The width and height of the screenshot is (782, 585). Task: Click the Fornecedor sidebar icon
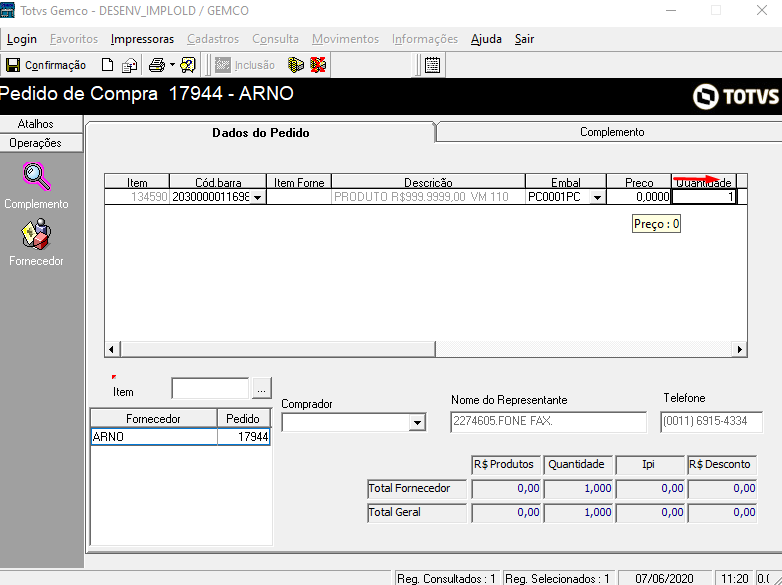point(36,234)
